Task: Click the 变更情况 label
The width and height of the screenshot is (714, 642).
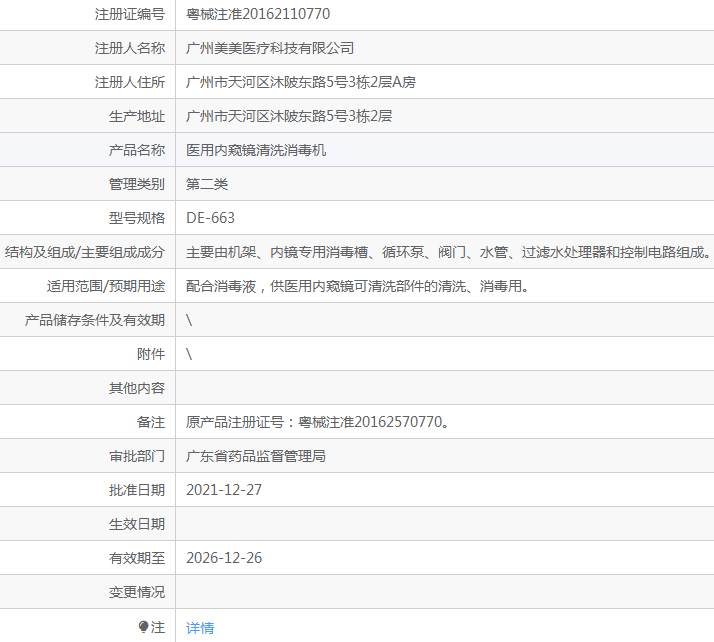Action: click(137, 592)
